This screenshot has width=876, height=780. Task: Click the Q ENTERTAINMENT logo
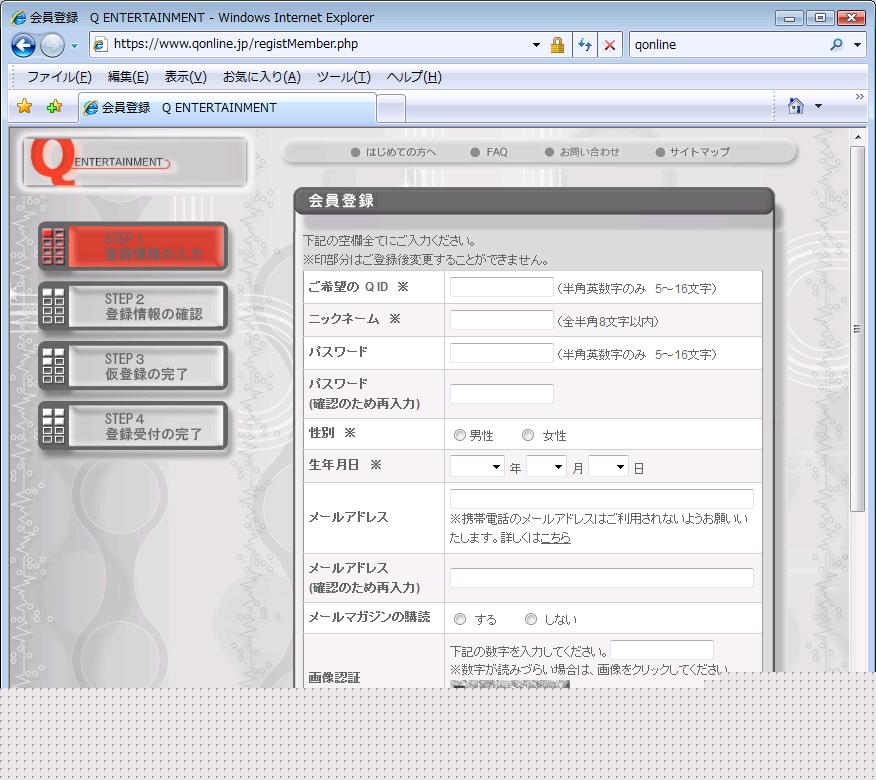click(134, 162)
